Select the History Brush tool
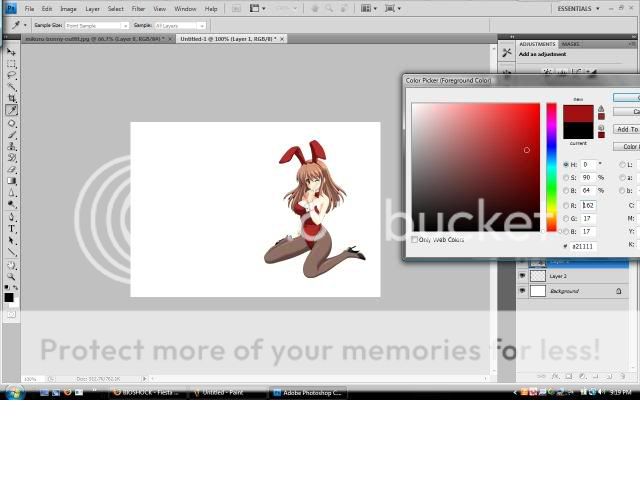The height and width of the screenshot is (485, 640). click(x=11, y=158)
